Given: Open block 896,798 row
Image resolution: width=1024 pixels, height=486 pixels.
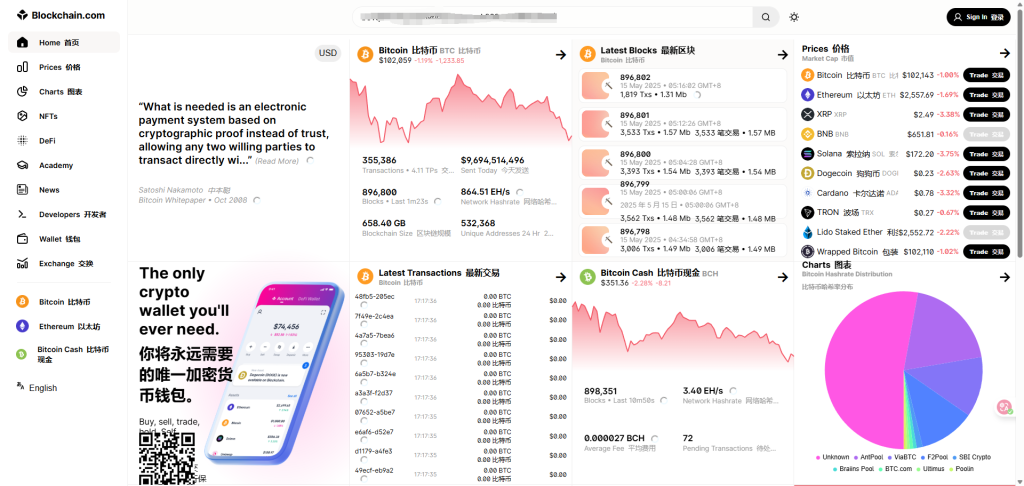Looking at the screenshot, I should point(683,240).
